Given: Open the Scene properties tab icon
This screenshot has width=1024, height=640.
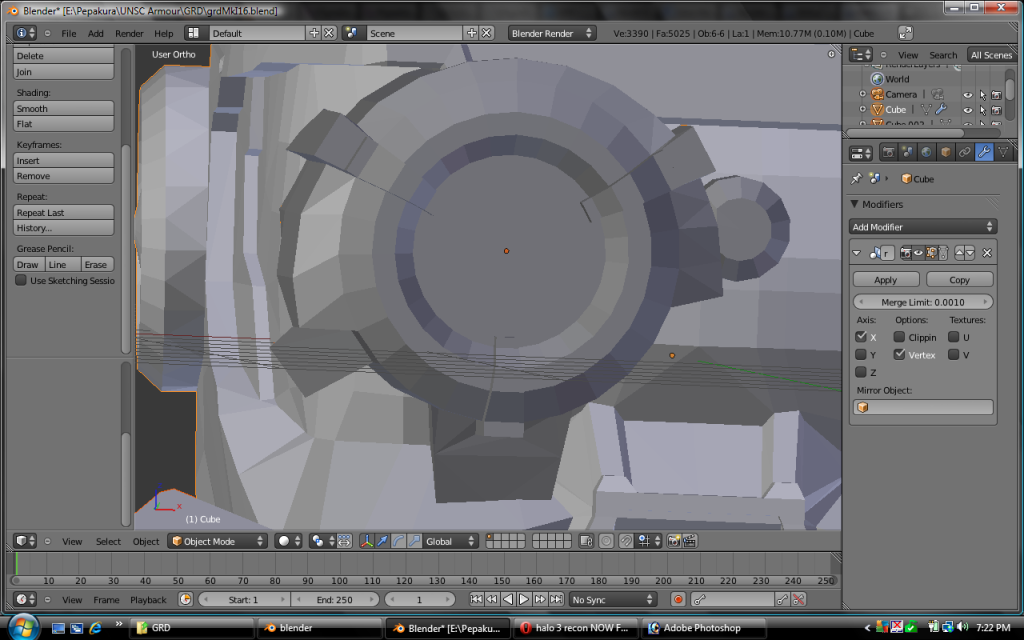Looking at the screenshot, I should click(x=907, y=152).
